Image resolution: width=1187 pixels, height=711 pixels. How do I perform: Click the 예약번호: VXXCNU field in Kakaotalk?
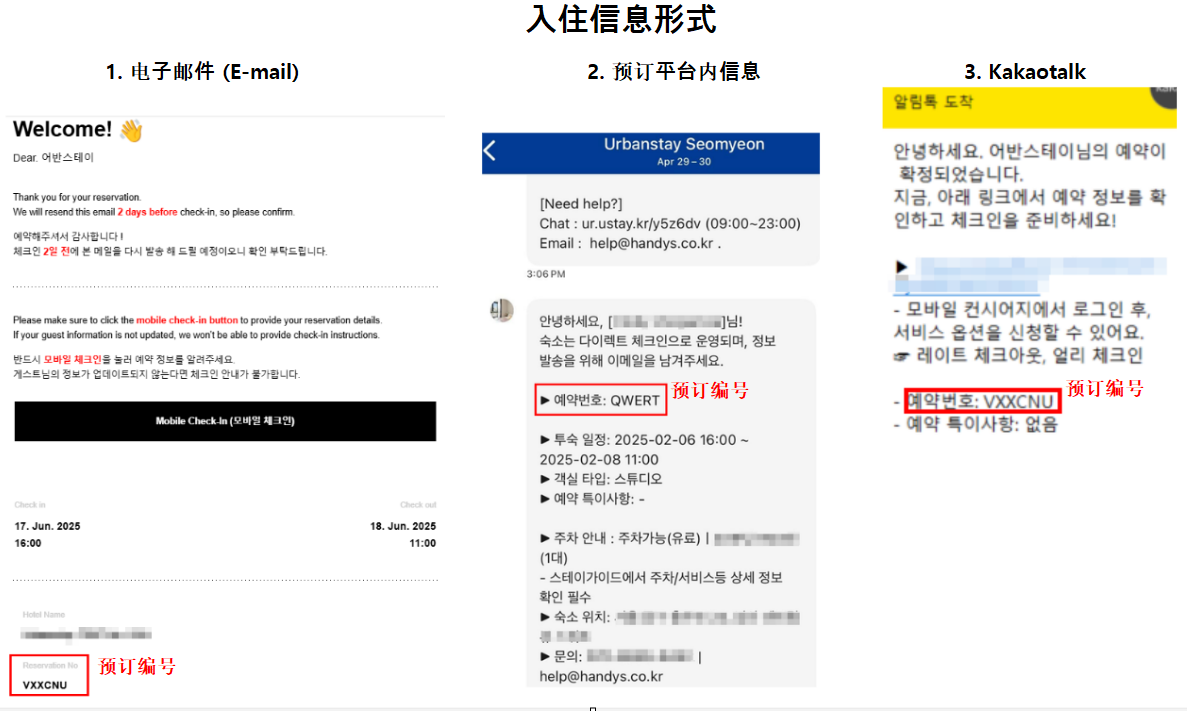[x=983, y=401]
